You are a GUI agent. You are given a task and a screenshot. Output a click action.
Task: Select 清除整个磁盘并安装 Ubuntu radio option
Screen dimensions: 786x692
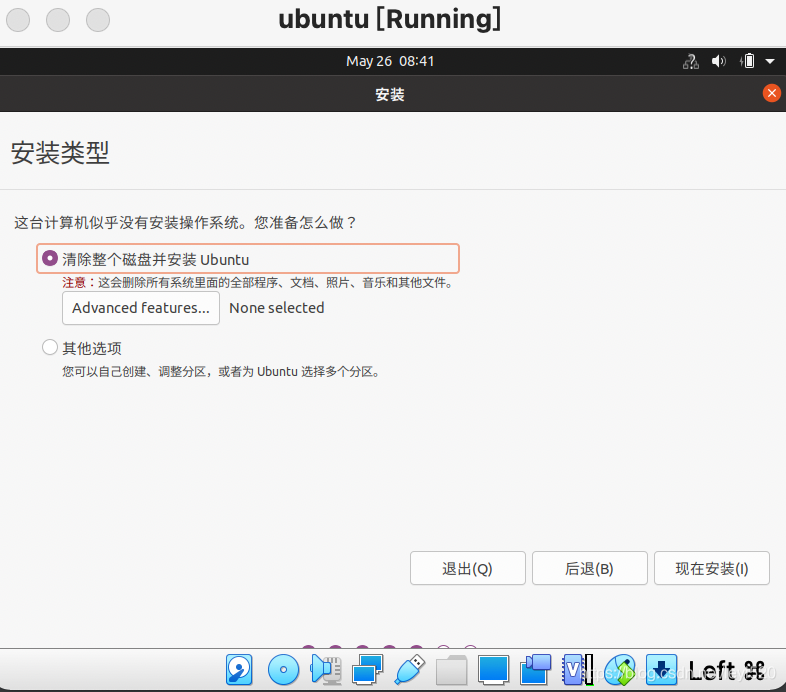(x=248, y=259)
